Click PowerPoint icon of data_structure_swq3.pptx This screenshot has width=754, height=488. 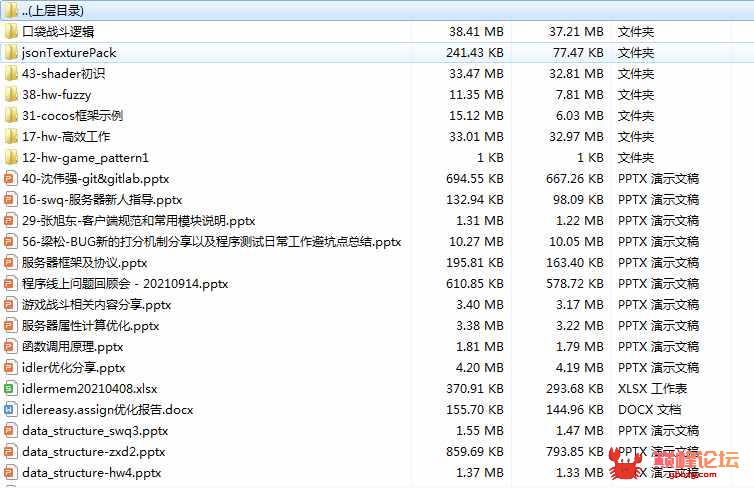pyautogui.click(x=10, y=431)
